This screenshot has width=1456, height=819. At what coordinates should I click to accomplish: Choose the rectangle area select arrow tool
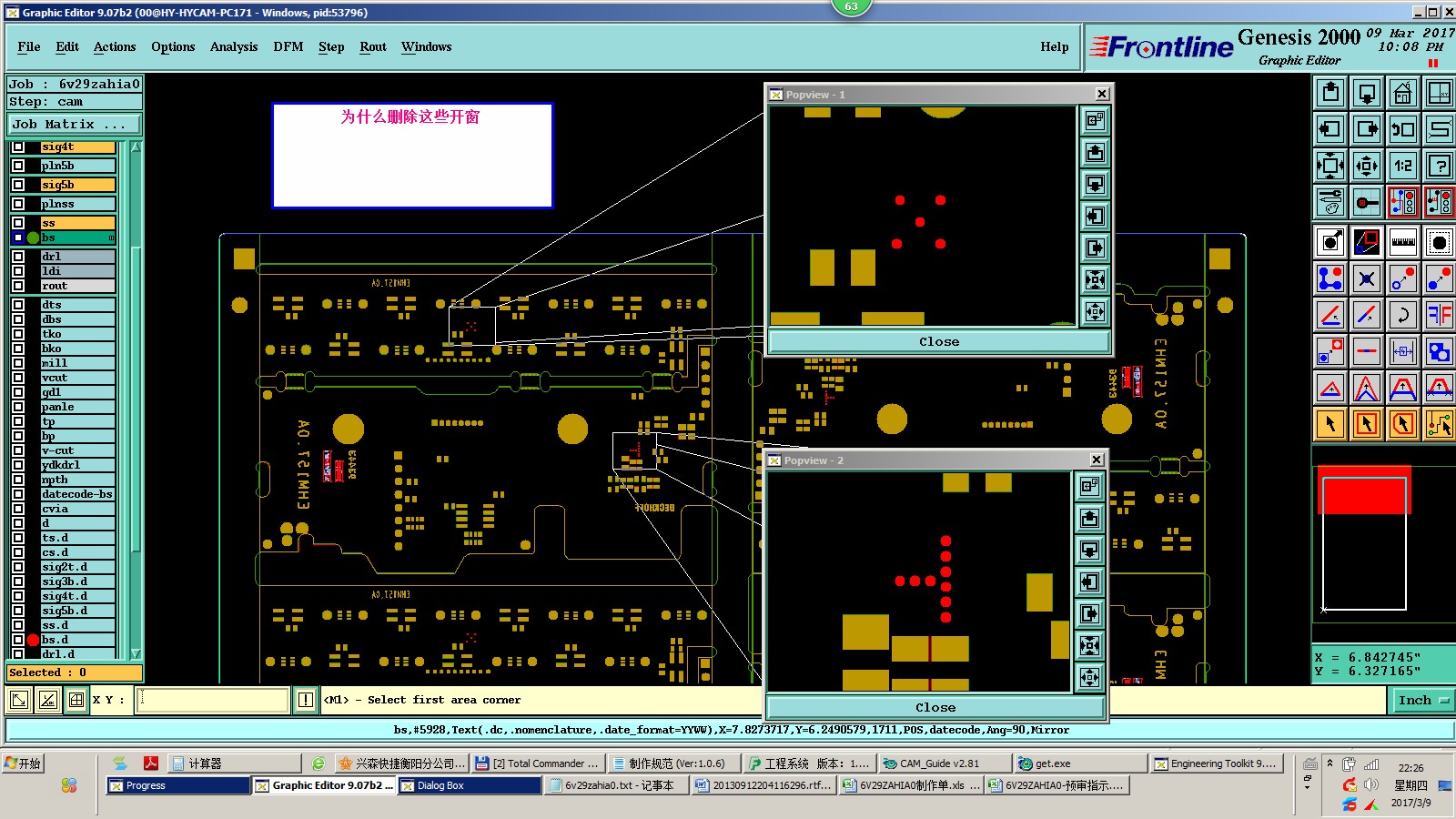(x=1366, y=424)
